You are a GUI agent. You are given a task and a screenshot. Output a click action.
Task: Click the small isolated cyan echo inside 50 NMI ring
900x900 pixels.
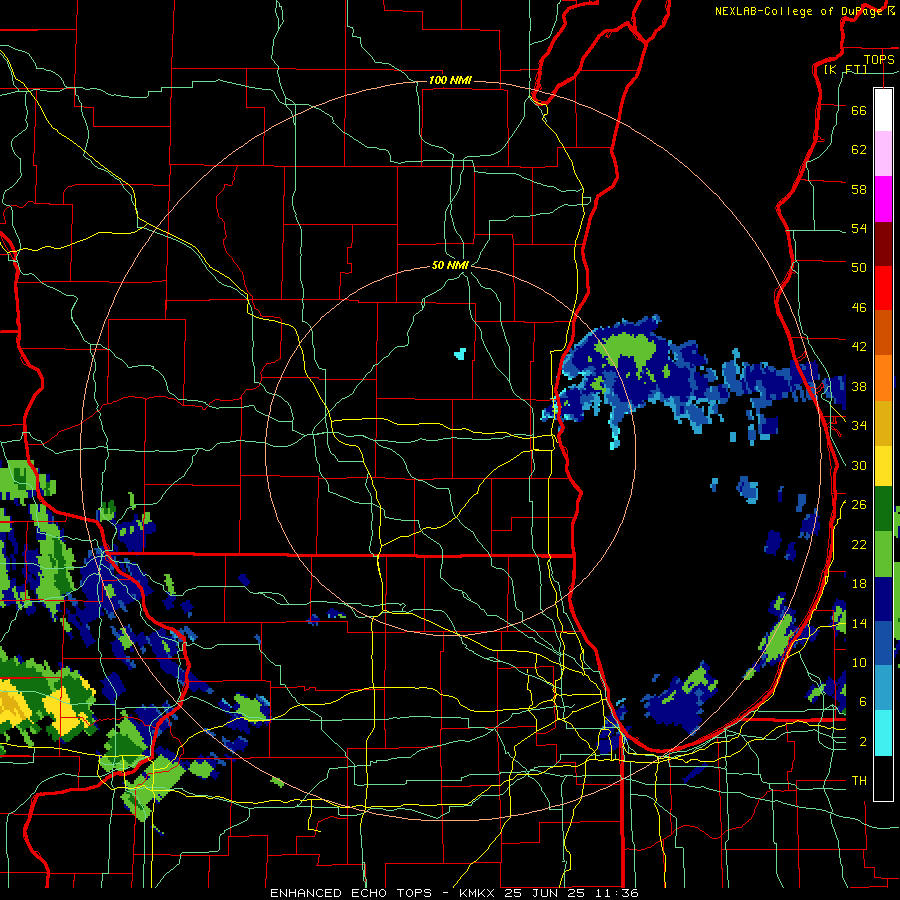click(x=460, y=354)
